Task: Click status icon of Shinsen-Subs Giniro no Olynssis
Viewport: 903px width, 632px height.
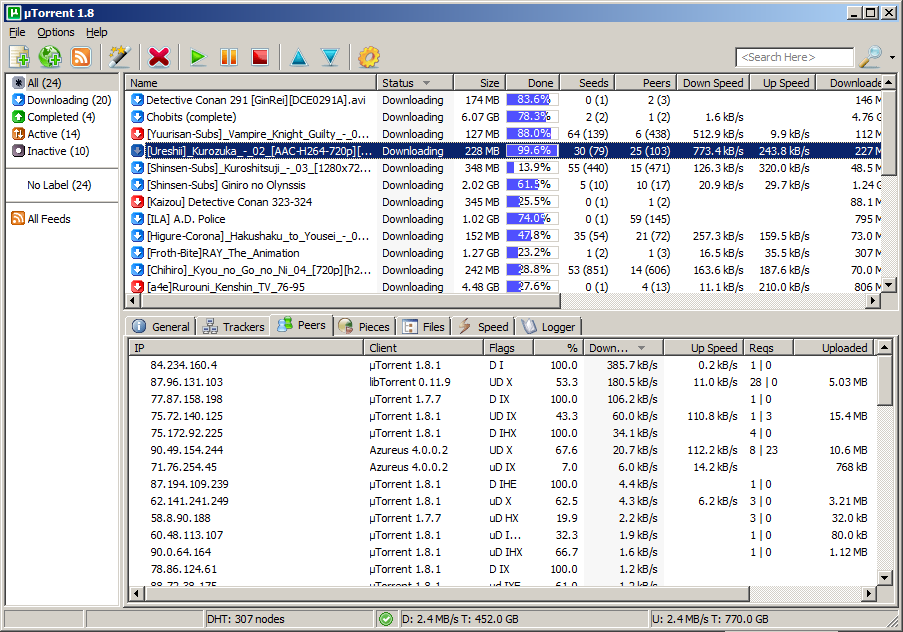Action: pos(137,185)
